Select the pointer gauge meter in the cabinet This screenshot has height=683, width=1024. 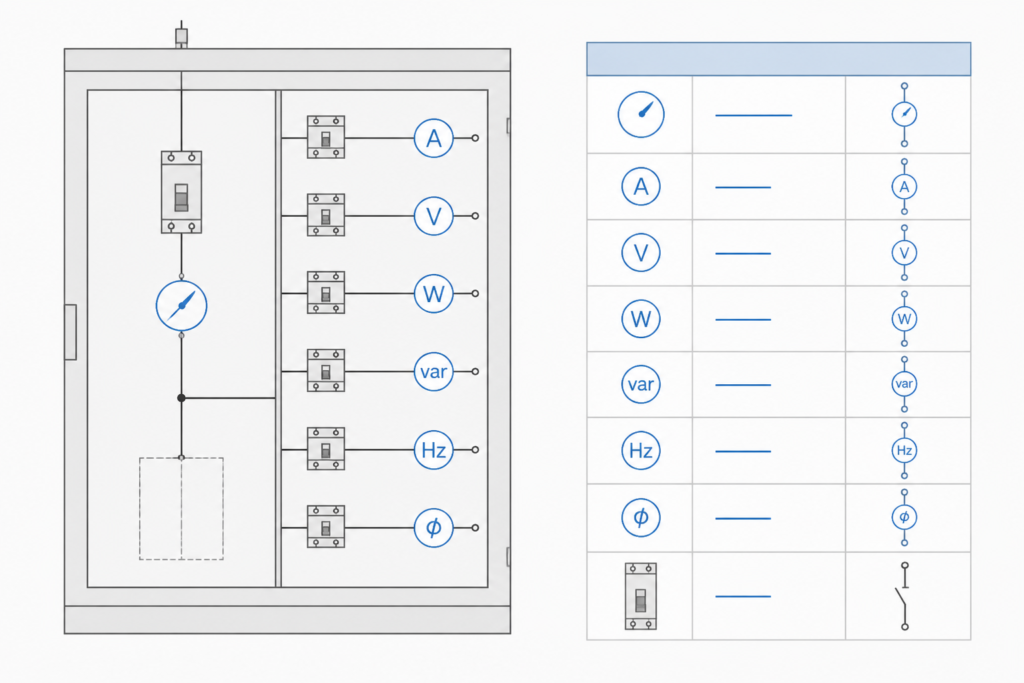coord(182,305)
